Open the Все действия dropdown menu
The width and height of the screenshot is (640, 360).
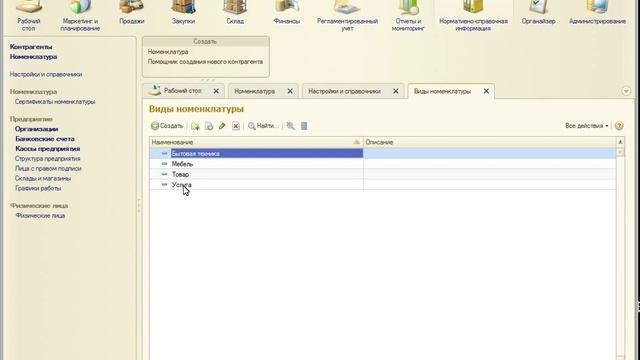point(587,126)
